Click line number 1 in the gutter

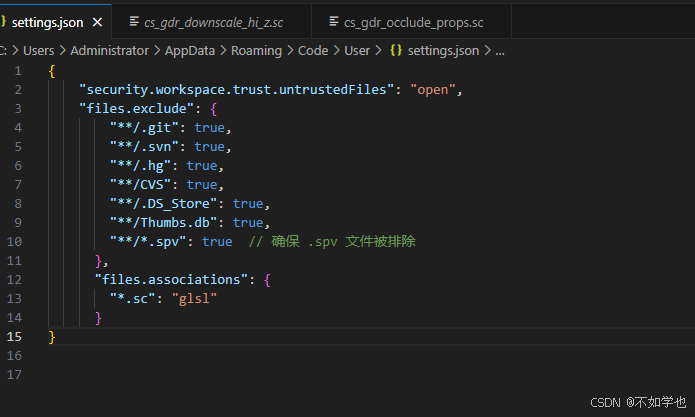tap(18, 71)
